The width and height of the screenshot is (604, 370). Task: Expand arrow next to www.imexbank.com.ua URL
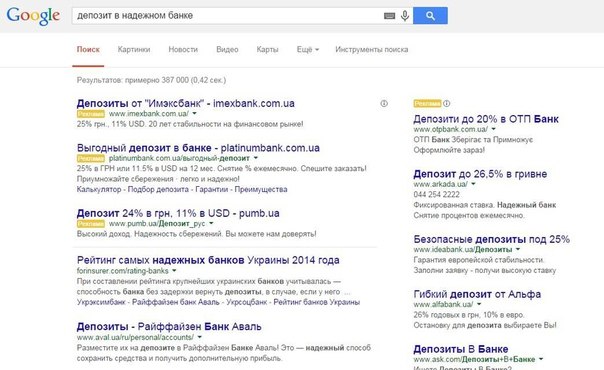pos(195,114)
